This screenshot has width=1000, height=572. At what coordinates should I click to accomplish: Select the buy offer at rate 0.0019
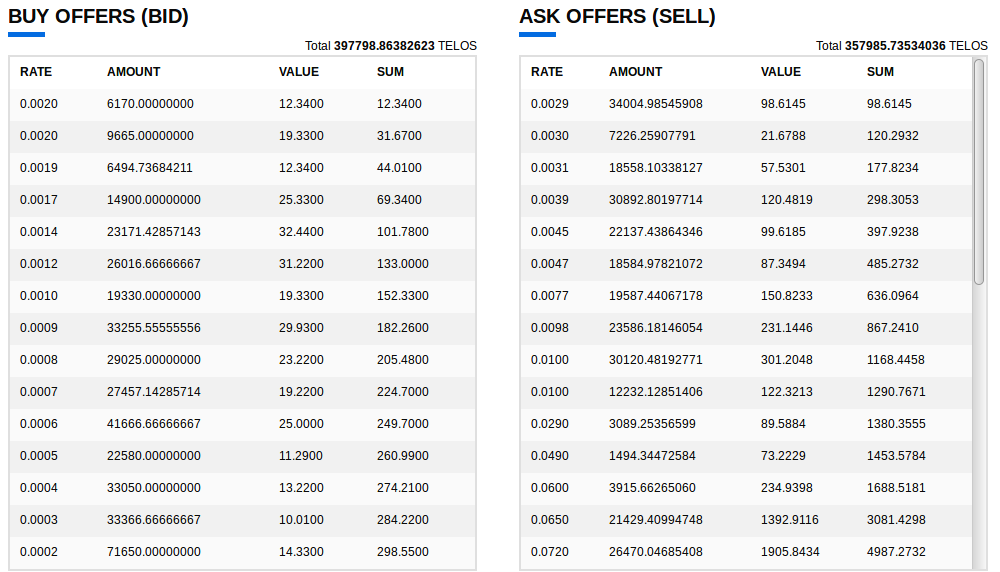coord(242,168)
